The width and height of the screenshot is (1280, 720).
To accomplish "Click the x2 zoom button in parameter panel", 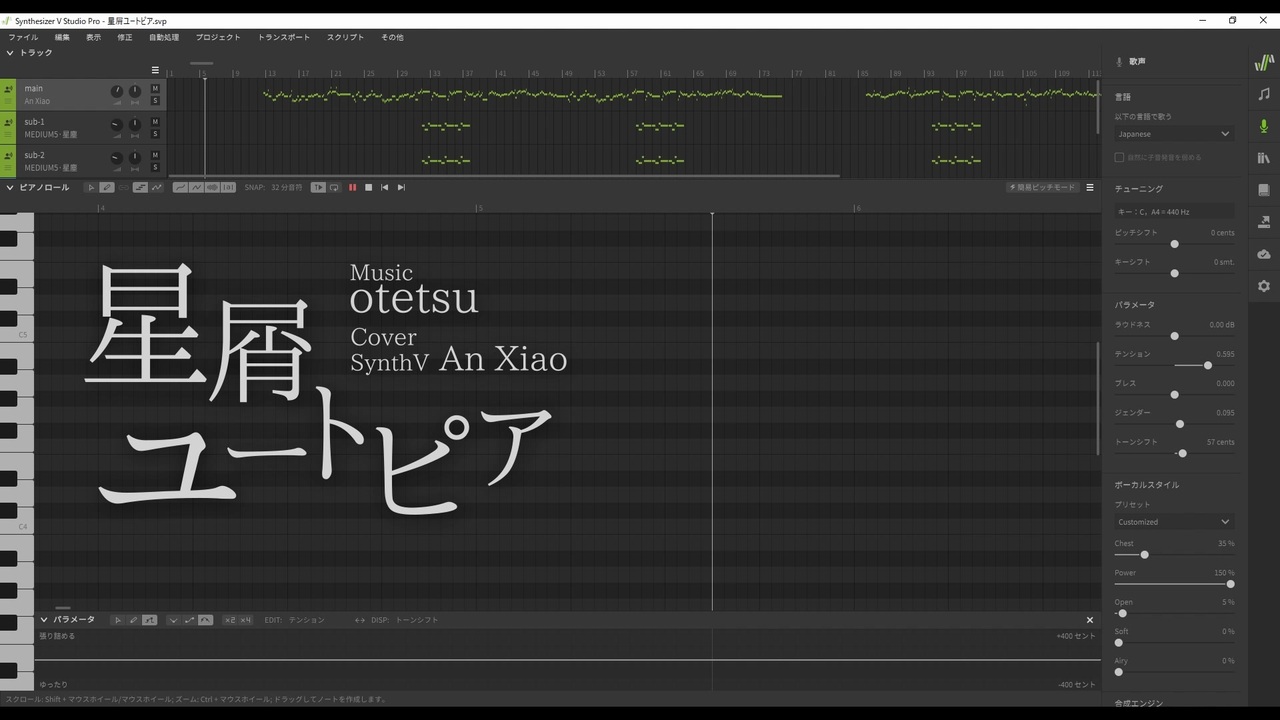I will (229, 620).
